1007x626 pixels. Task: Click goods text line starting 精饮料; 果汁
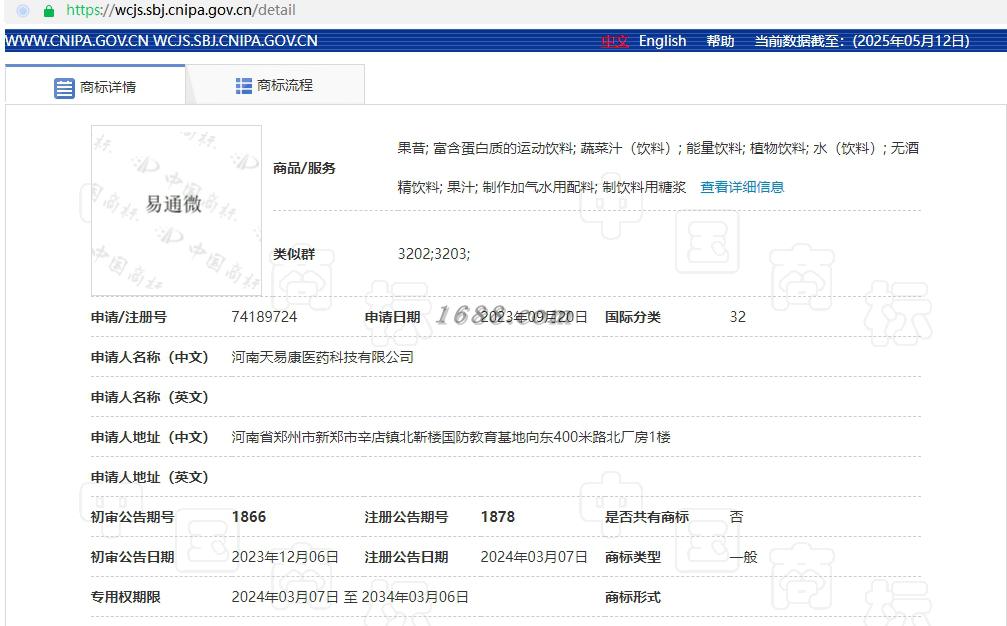(541, 187)
